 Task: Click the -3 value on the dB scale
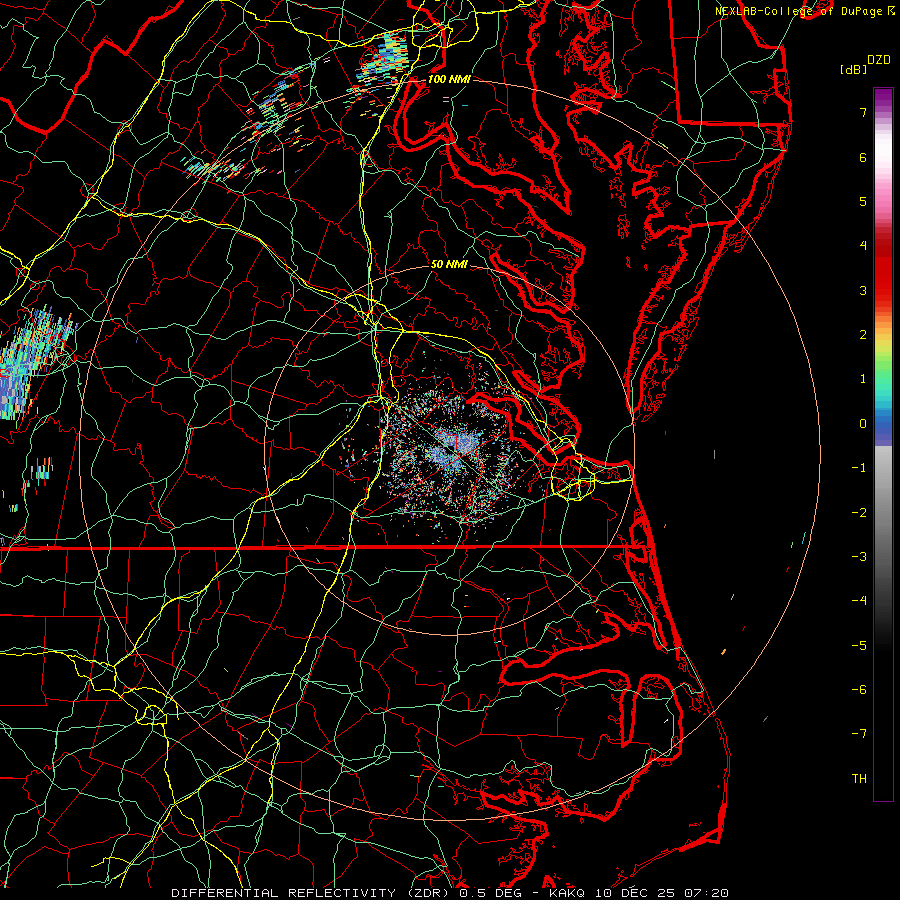tap(859, 557)
